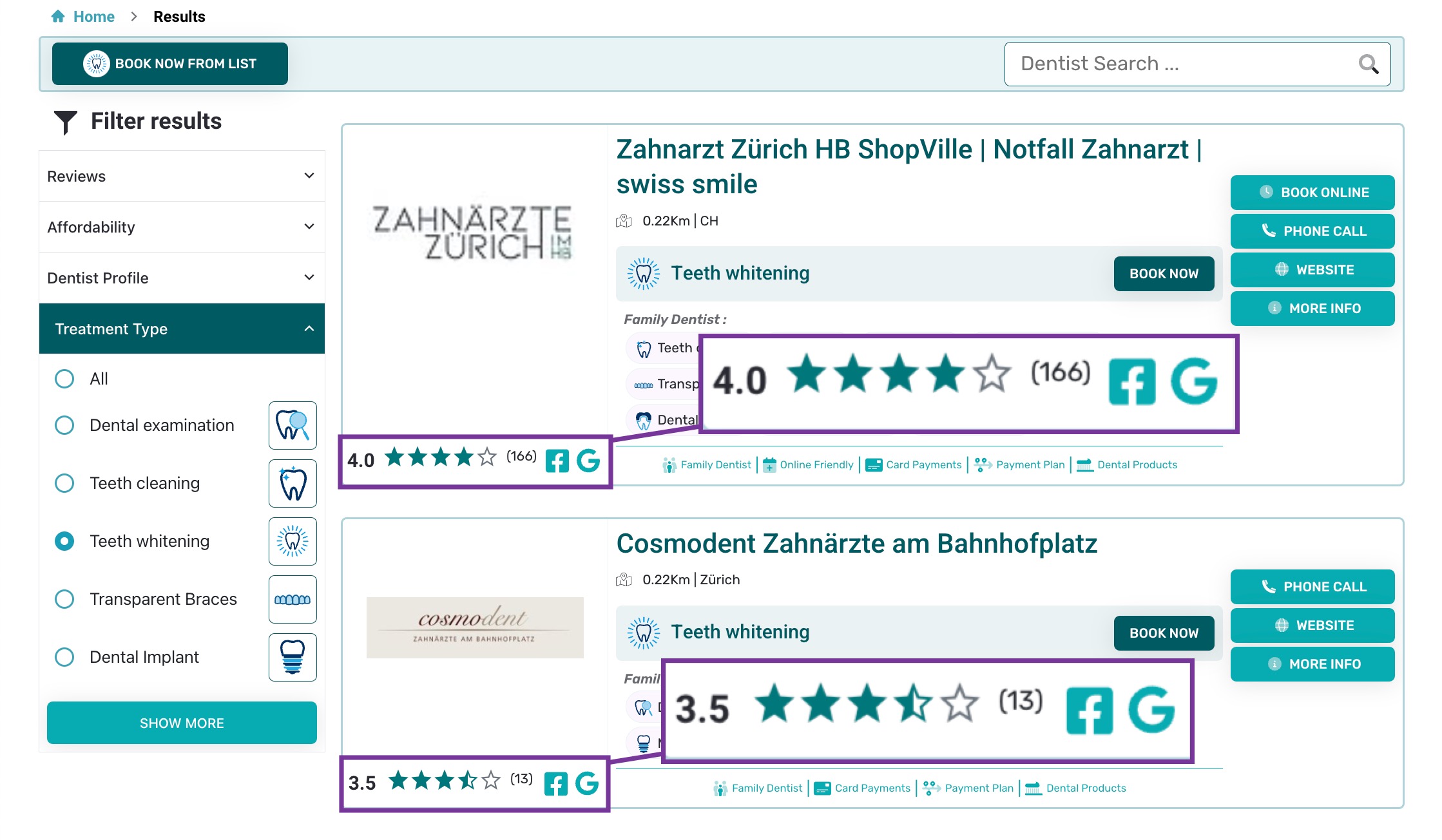Select the All treatment radio button
This screenshot has height=840, width=1442.
coord(64,379)
